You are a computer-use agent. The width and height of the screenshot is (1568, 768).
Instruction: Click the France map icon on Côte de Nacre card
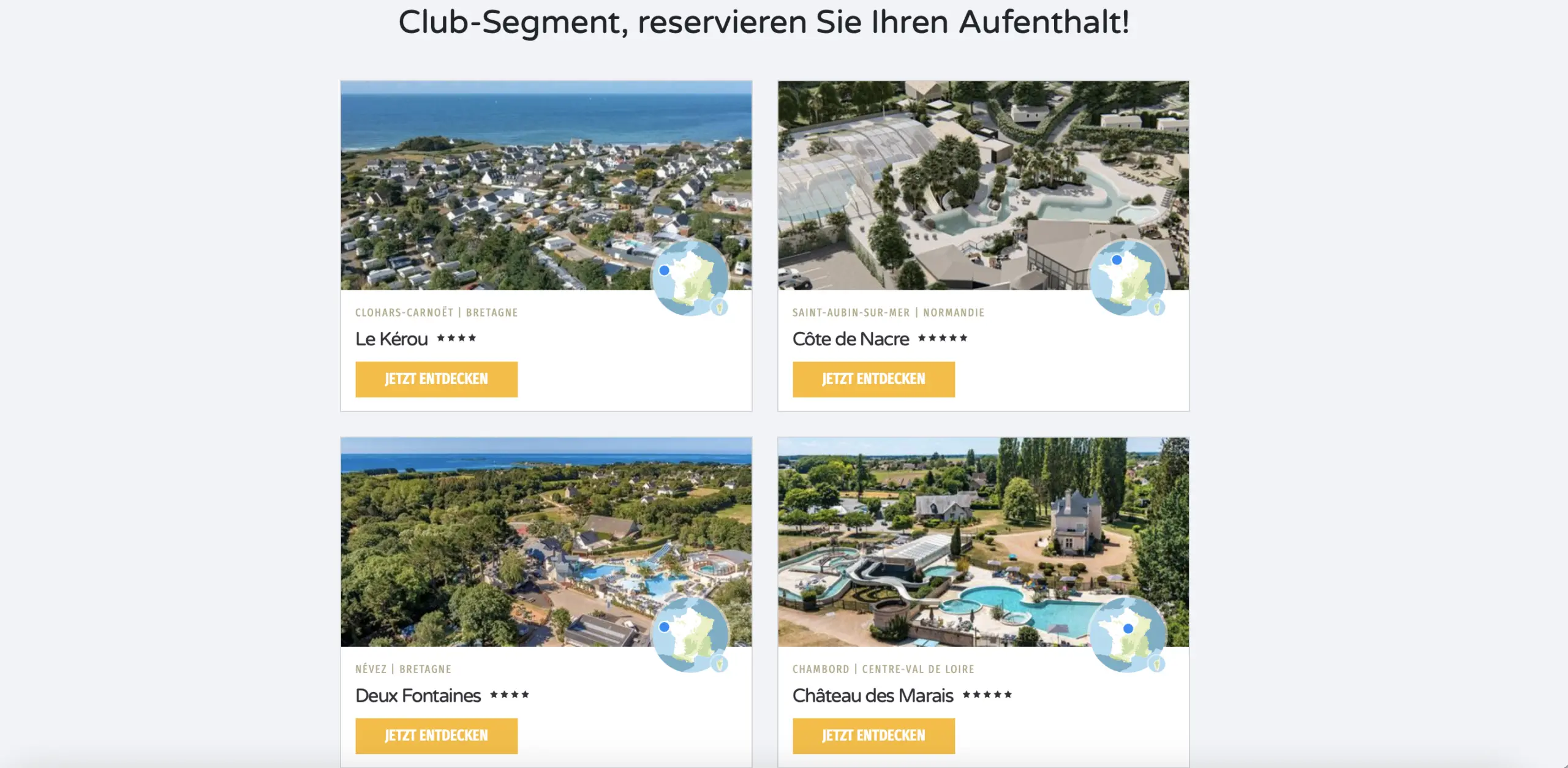pyautogui.click(x=1127, y=277)
